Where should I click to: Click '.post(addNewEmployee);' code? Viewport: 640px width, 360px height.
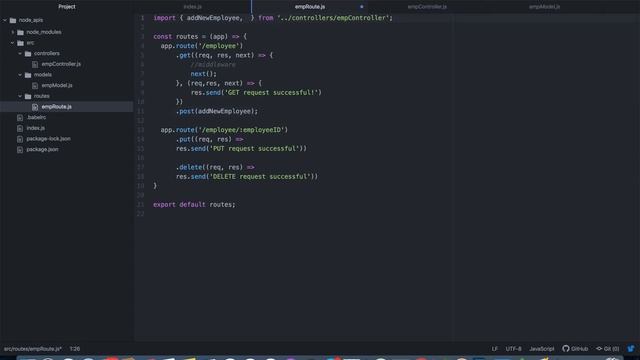217,111
